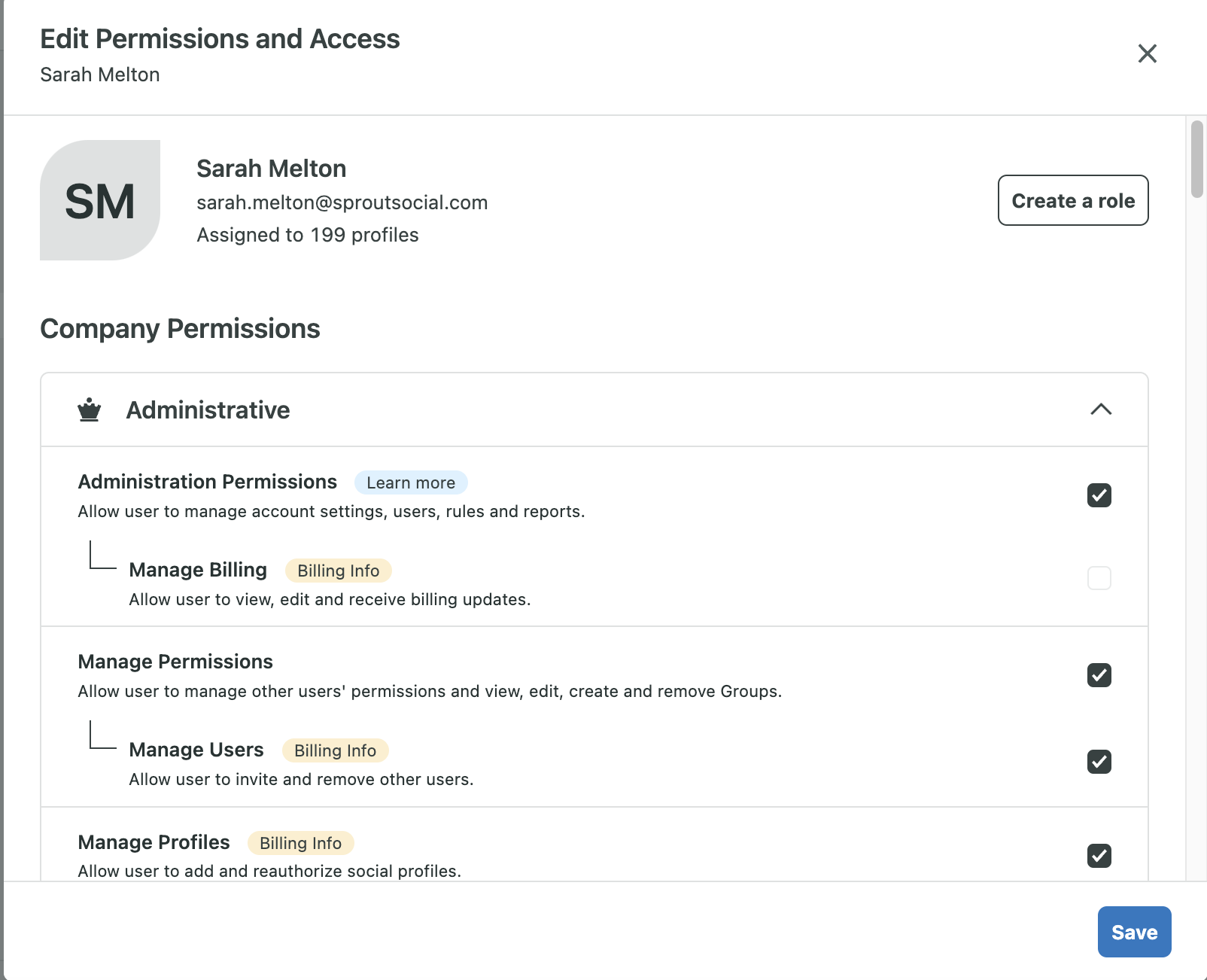Uncheck the Manage Permissions checkbox
This screenshot has width=1207, height=980.
pos(1099,675)
